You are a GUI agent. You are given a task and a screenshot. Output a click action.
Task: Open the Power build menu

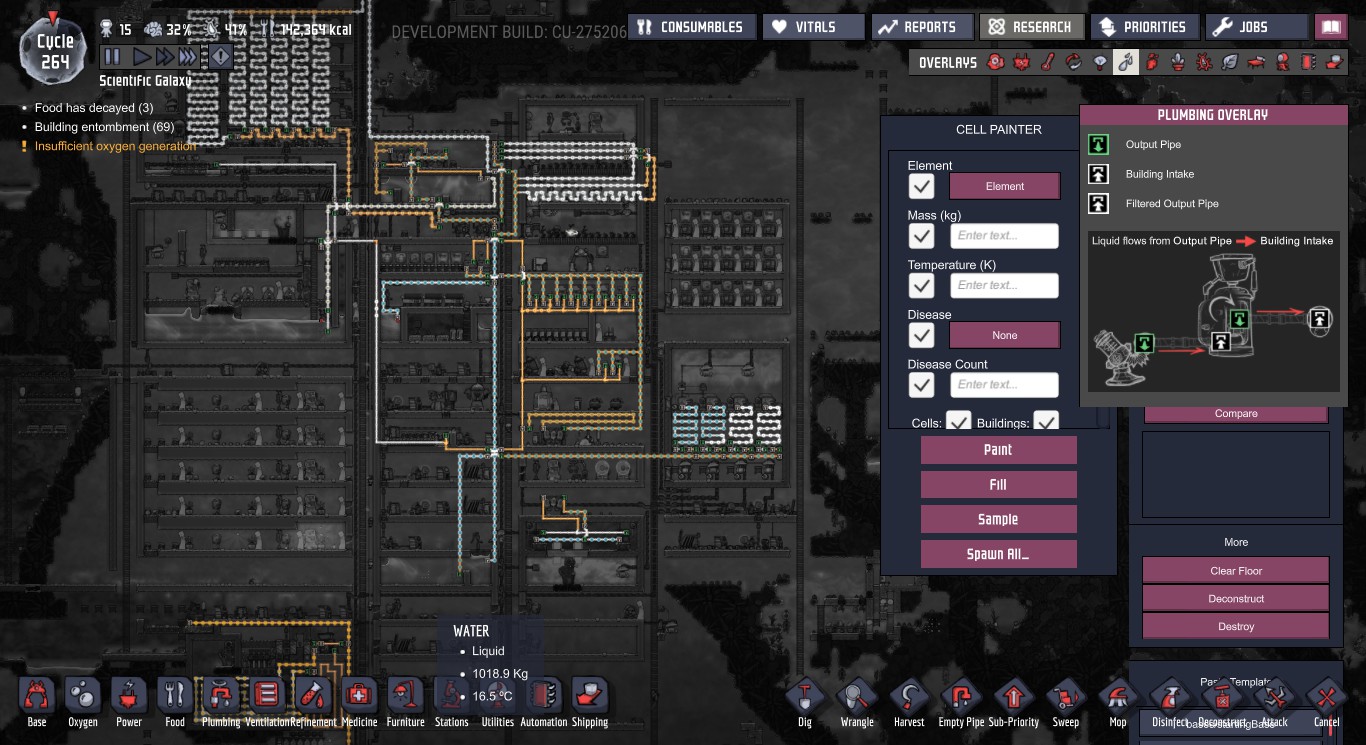click(x=129, y=702)
